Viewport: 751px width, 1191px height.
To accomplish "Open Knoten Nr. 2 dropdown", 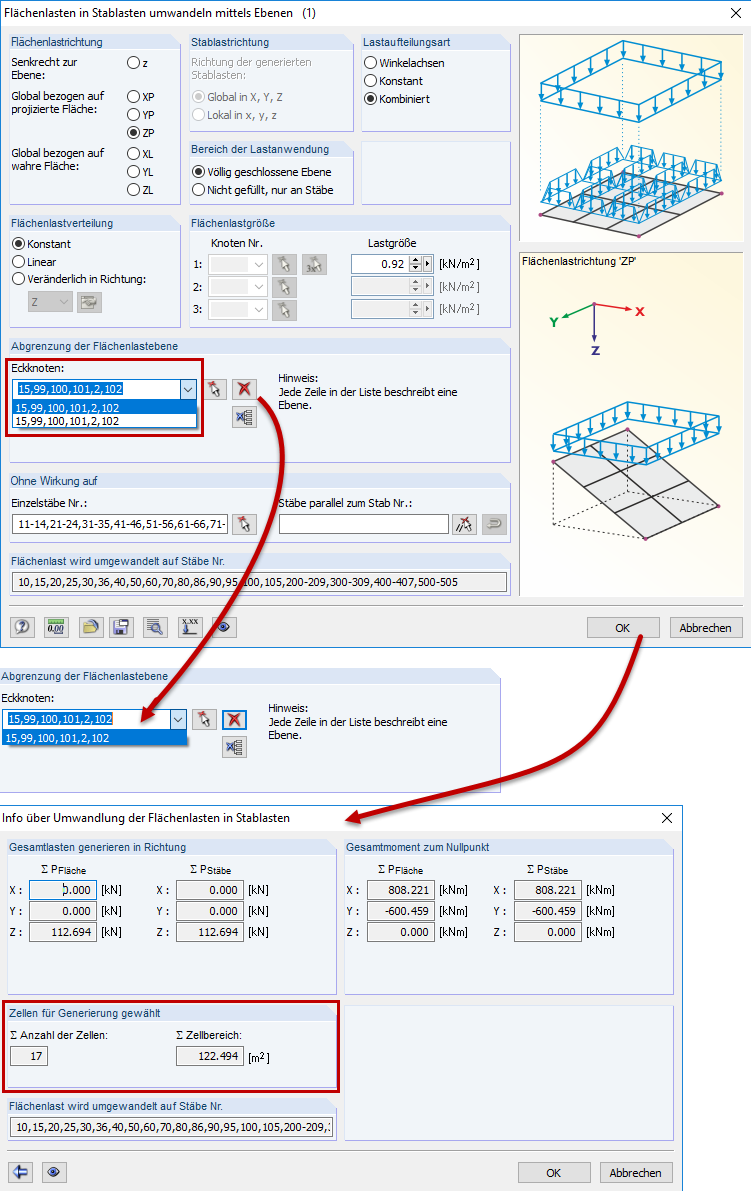I will click(x=258, y=287).
